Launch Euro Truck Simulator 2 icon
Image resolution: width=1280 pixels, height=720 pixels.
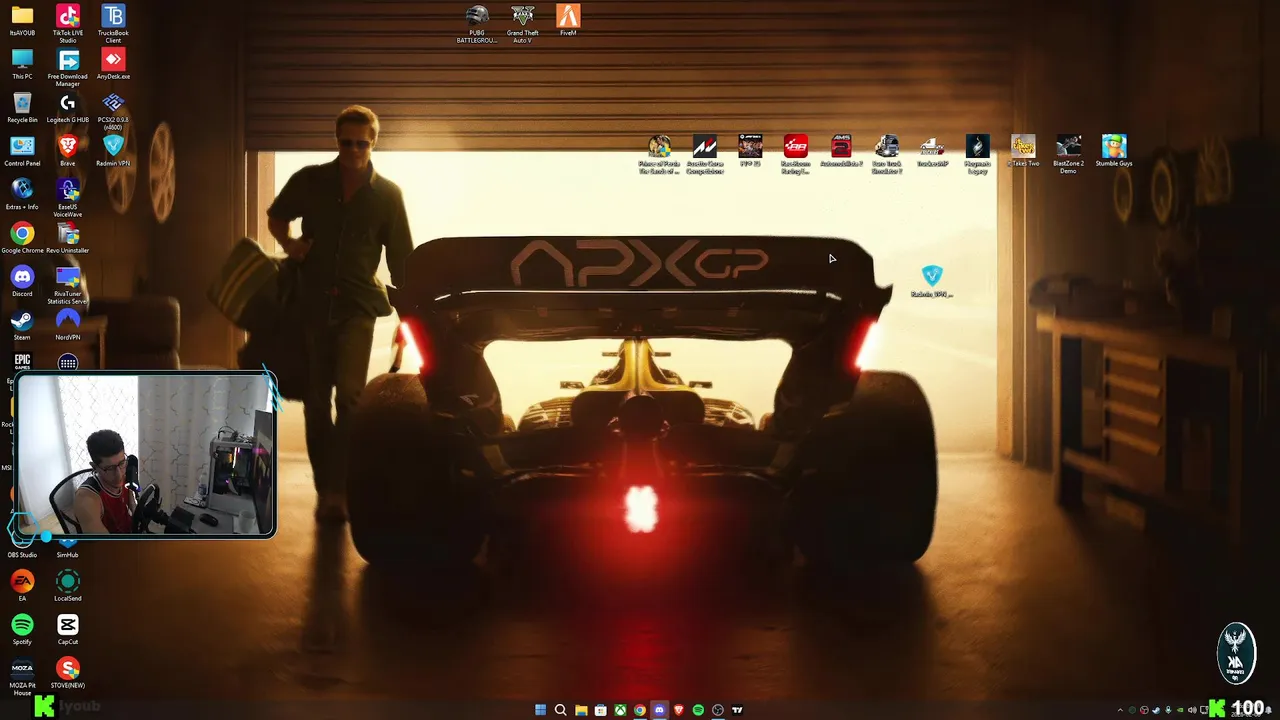886,154
